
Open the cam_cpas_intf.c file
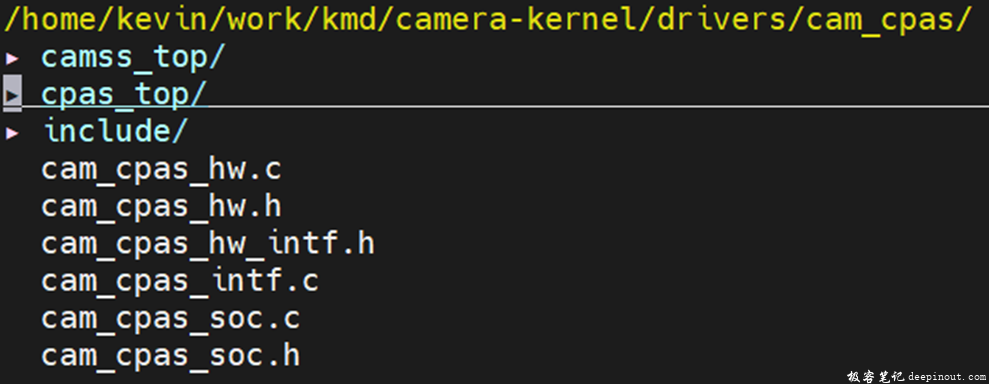(180, 281)
